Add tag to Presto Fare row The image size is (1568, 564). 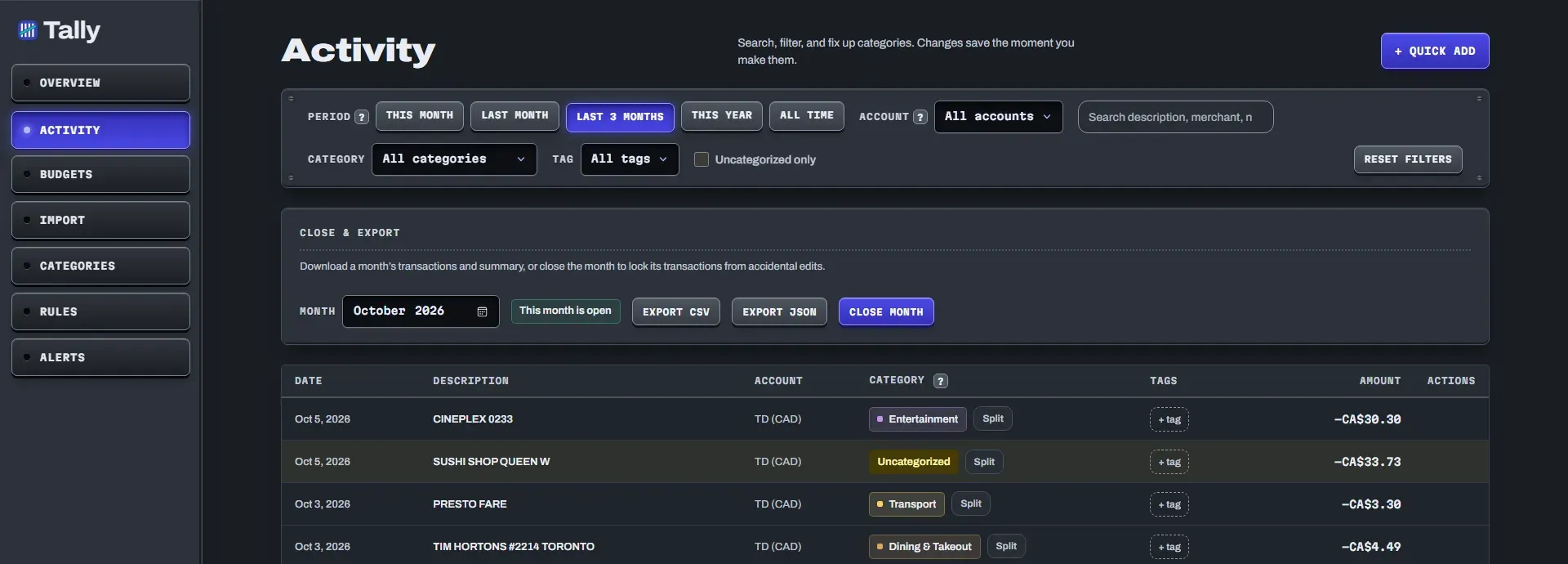pyautogui.click(x=1169, y=504)
